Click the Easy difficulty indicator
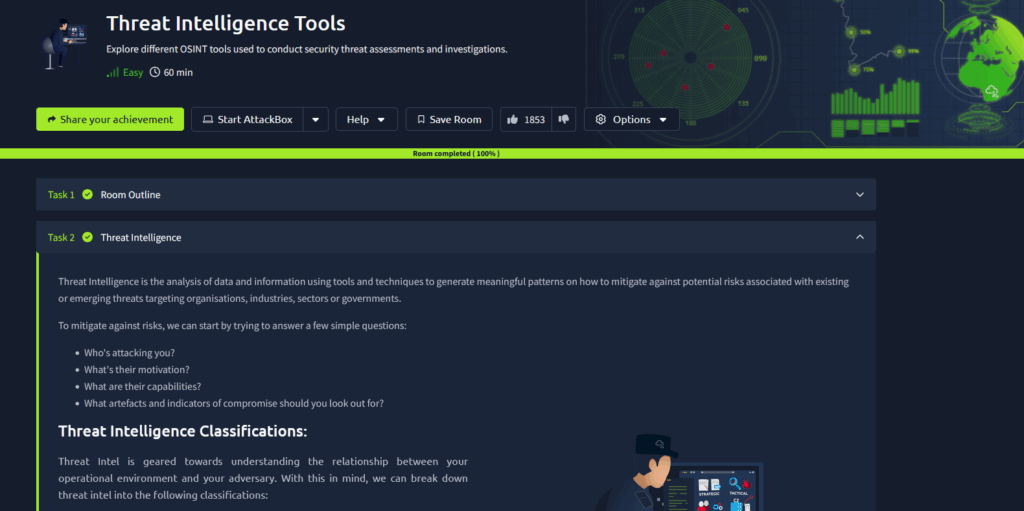 pyautogui.click(x=125, y=73)
